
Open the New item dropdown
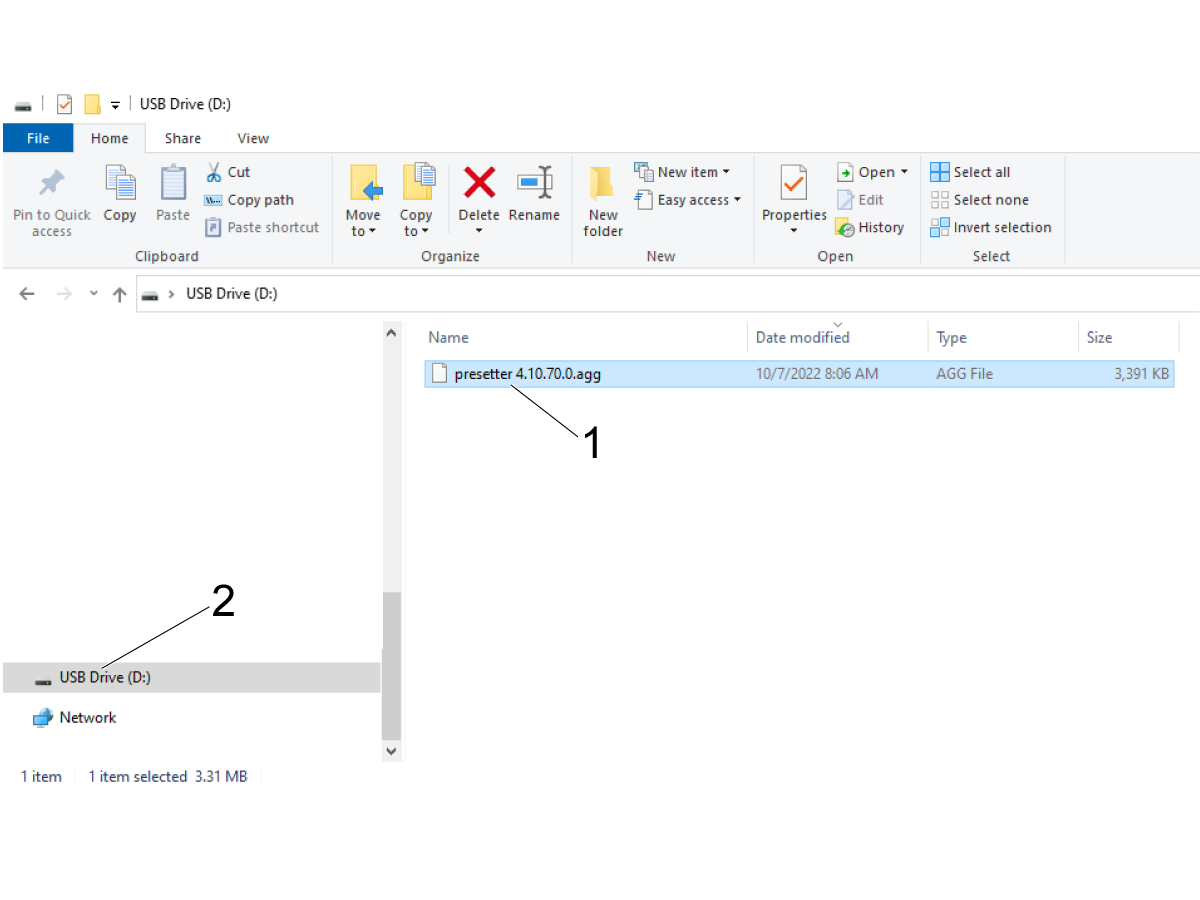click(682, 172)
